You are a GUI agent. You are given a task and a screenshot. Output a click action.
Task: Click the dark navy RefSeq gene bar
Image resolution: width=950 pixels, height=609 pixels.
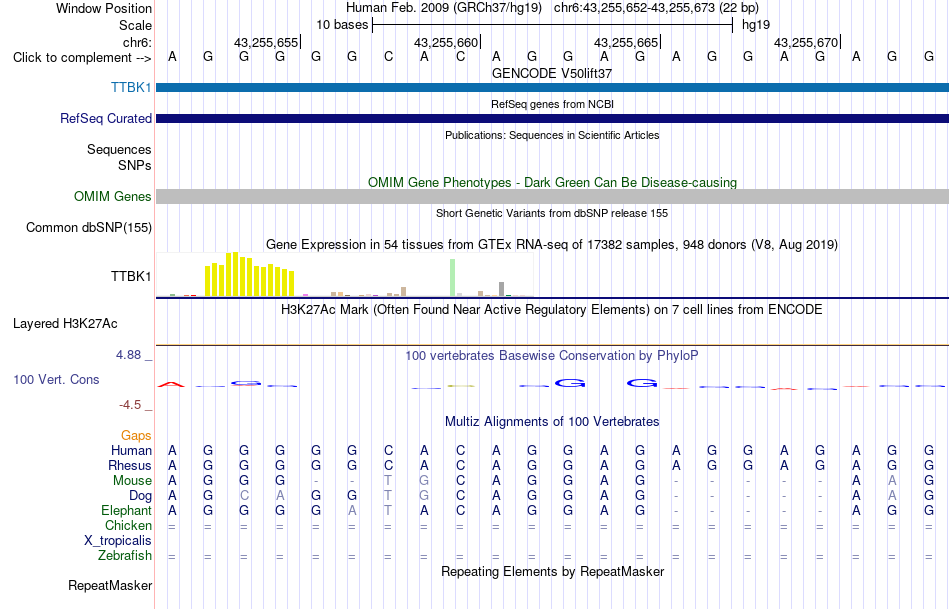pos(553,118)
